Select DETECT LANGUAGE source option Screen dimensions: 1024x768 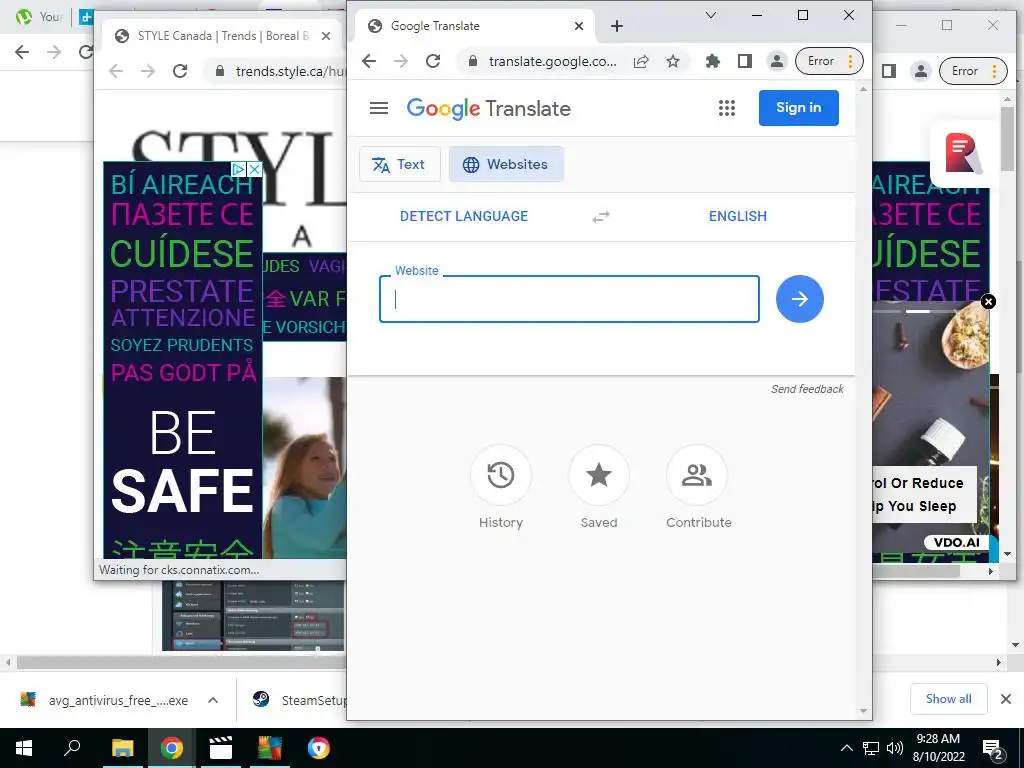pos(464,216)
